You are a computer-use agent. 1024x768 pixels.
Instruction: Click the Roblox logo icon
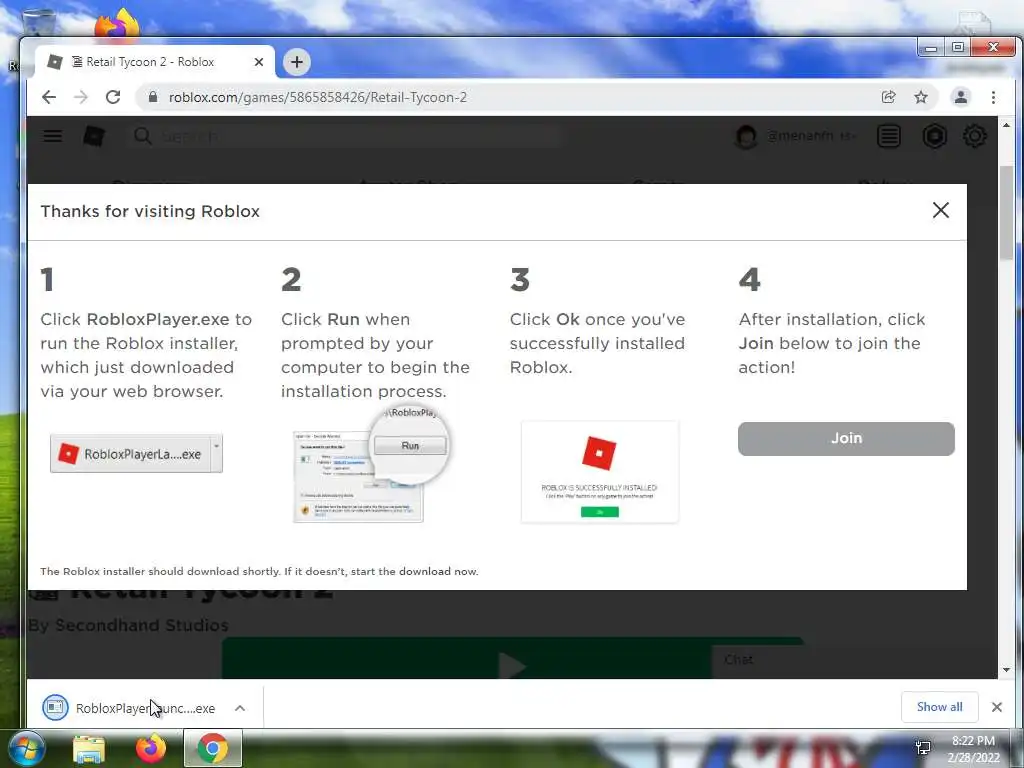94,136
